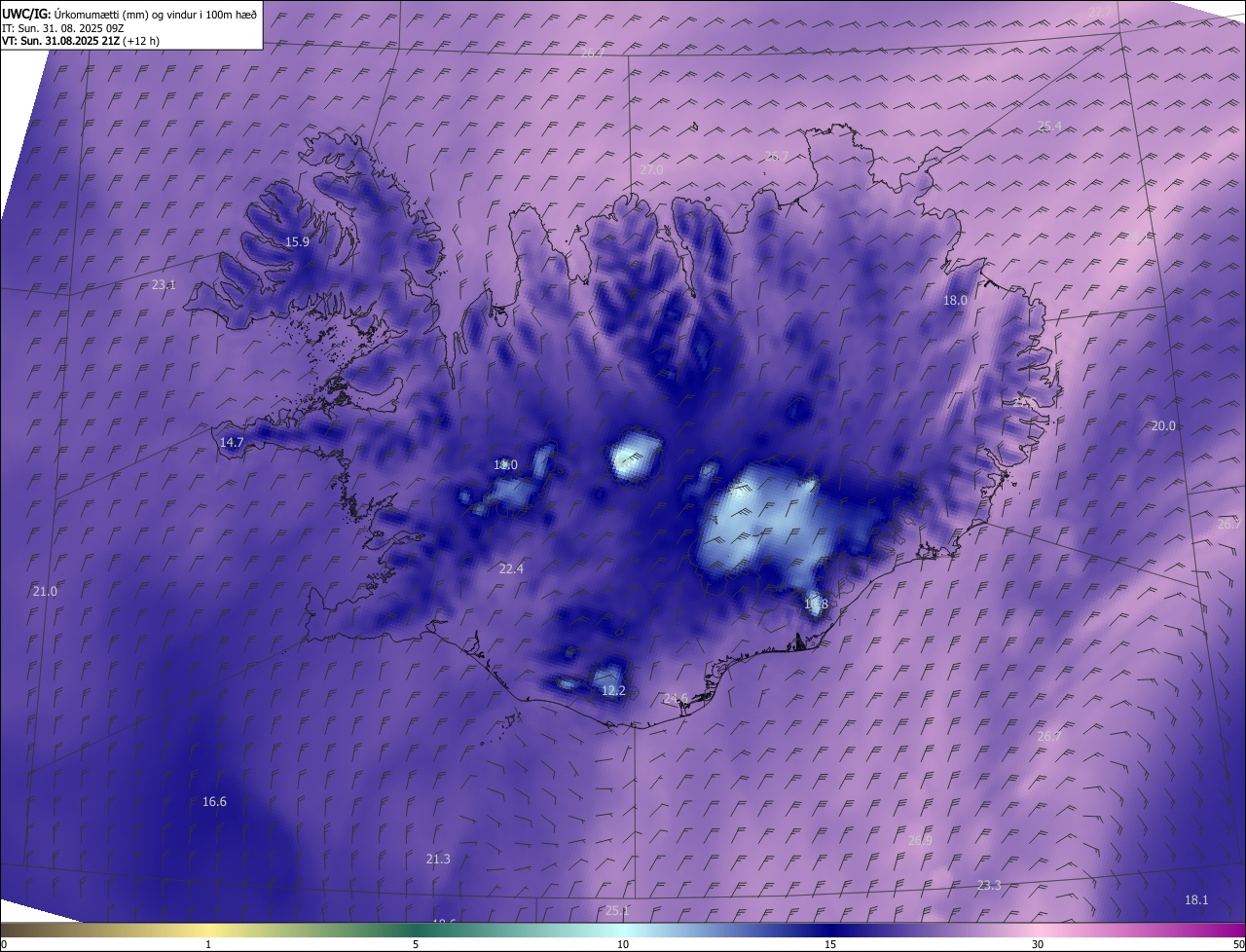The height and width of the screenshot is (952, 1246).
Task: Click the color scale tick labeled 15
Action: (x=830, y=945)
